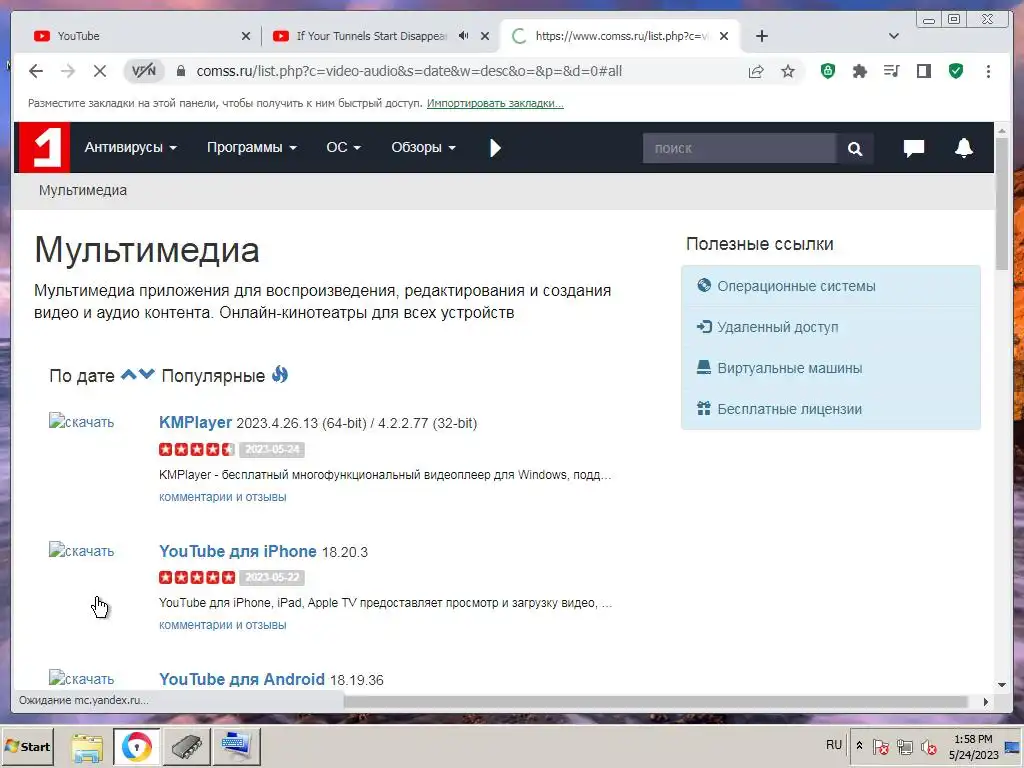This screenshot has width=1024, height=768.
Task: Click the horizontal scrollbar right arrow
Action: 985,701
